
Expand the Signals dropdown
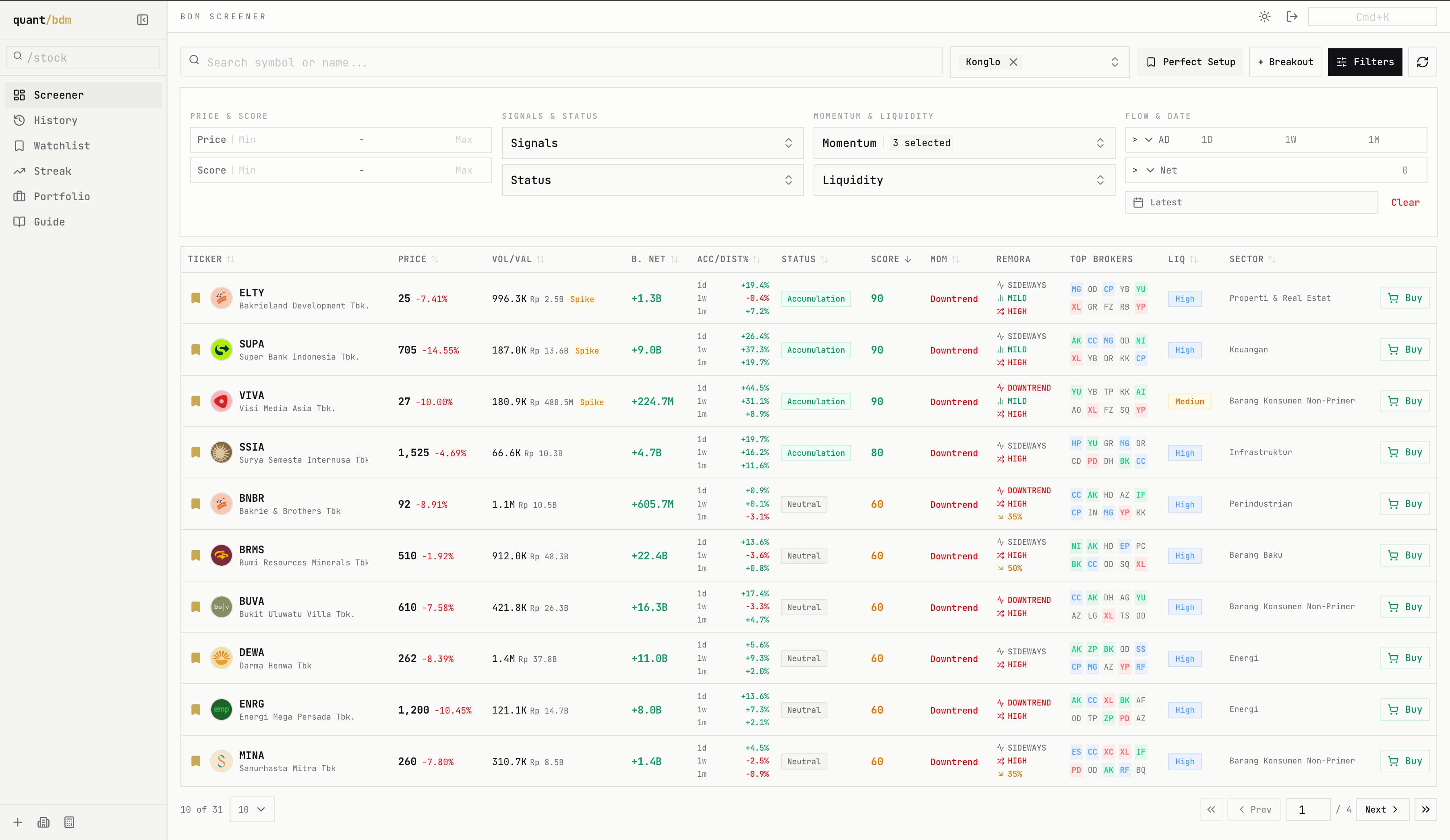click(652, 143)
